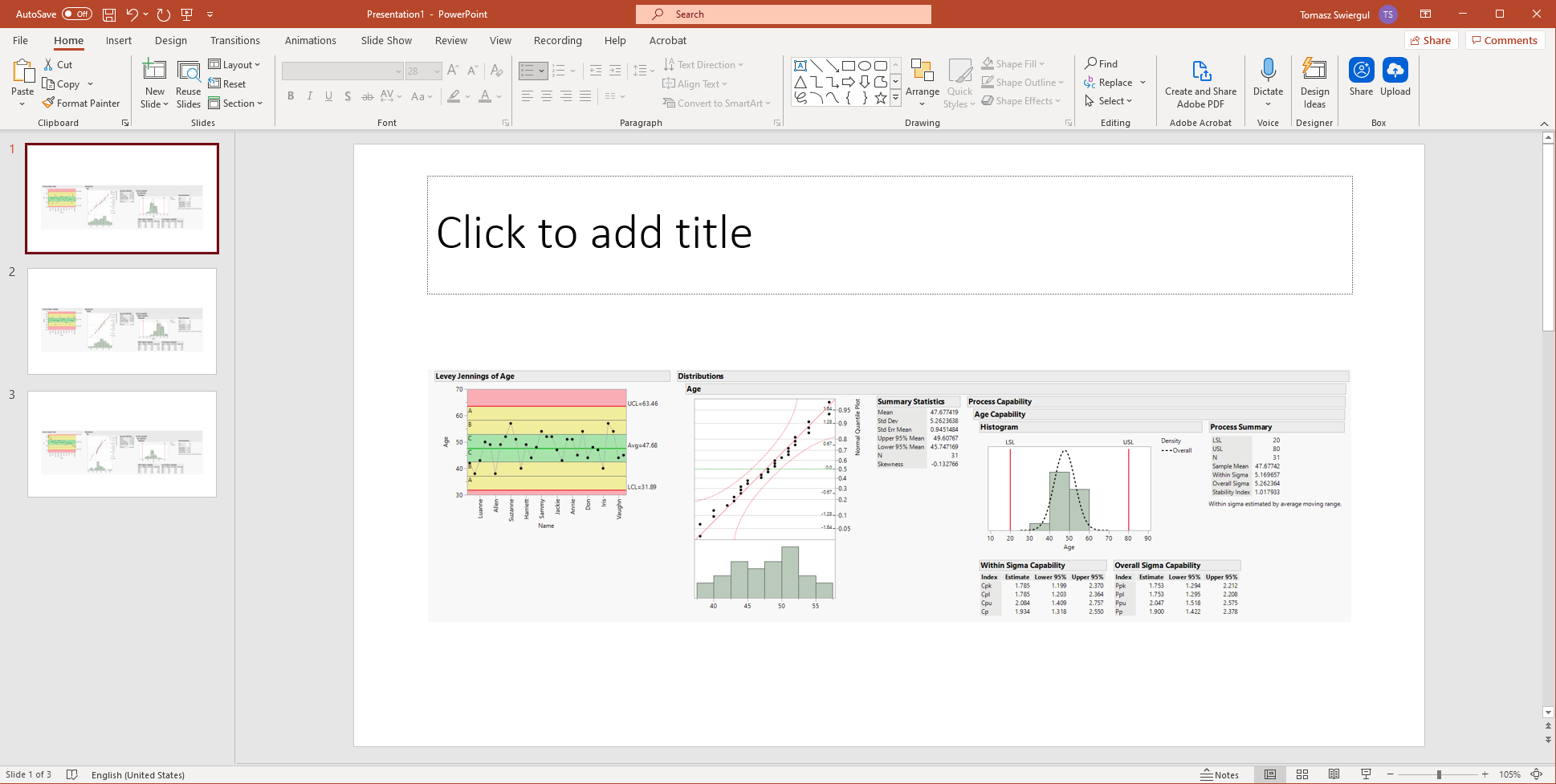Open the Font Size dropdown

tap(436, 71)
